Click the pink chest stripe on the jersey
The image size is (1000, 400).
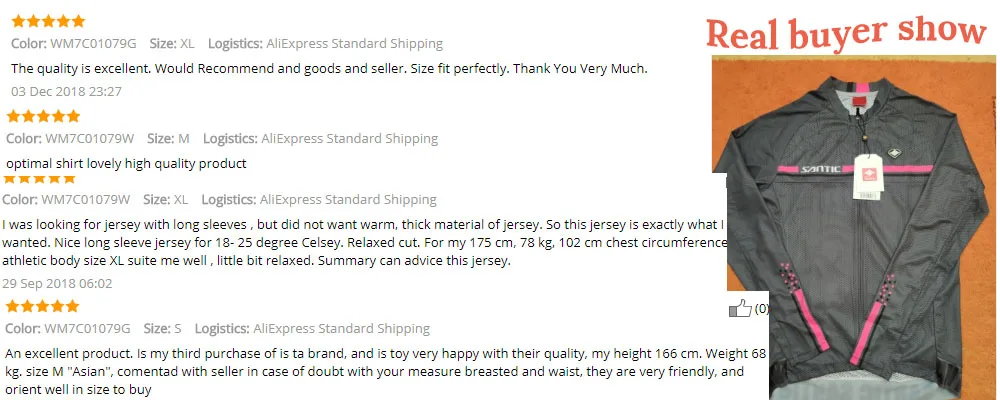(x=855, y=169)
